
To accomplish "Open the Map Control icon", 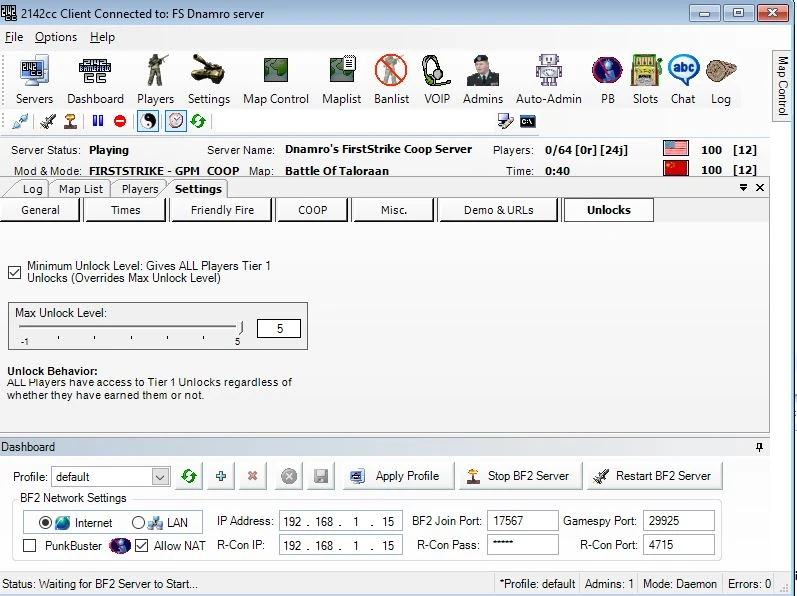I will point(275,80).
